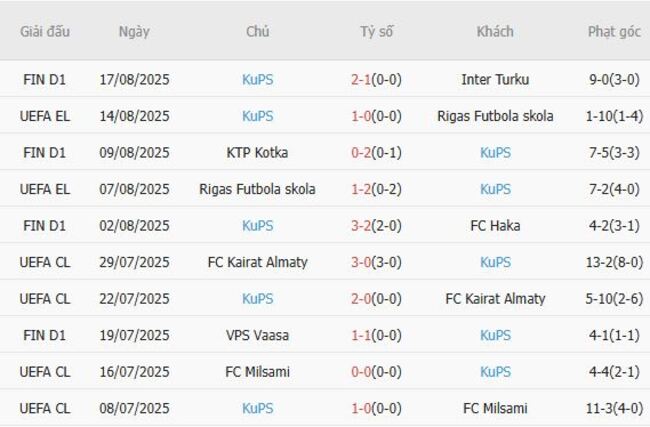Select the FC Haka team name
Screen dimensions: 650x427
495,226
